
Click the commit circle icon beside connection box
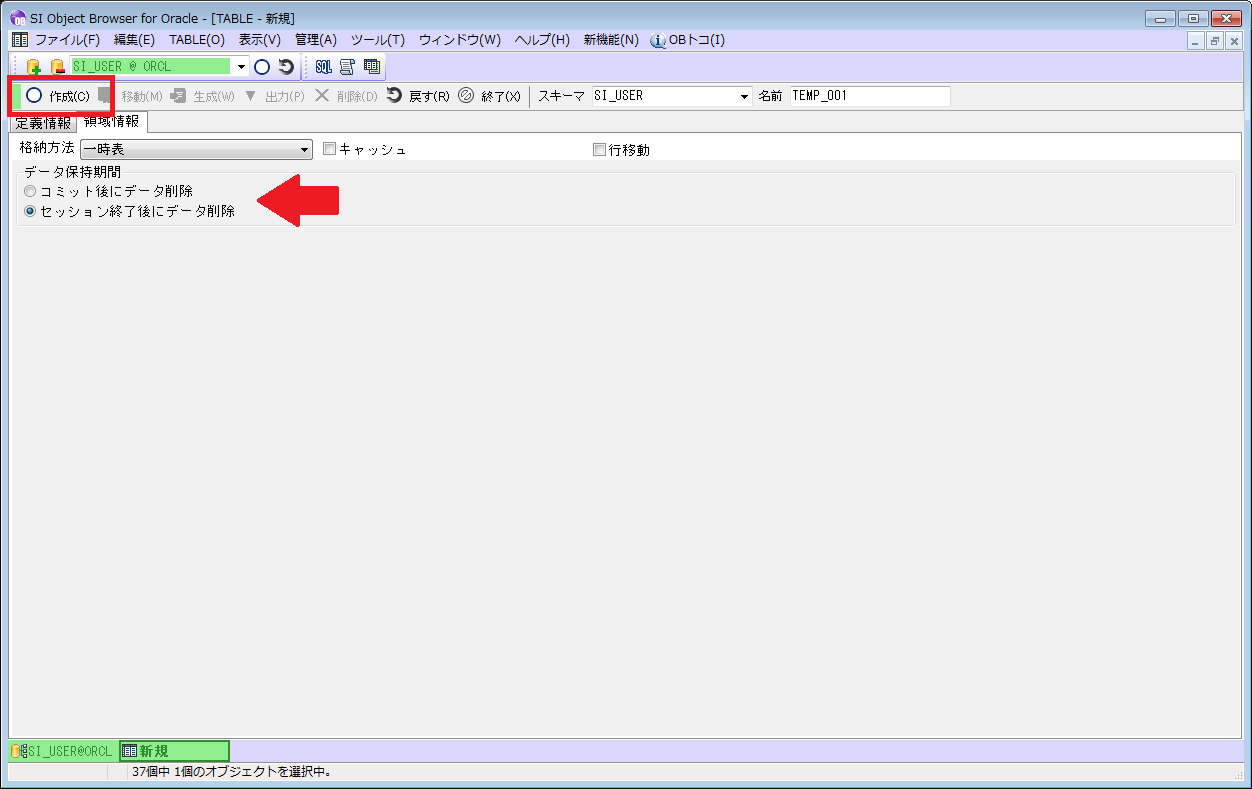tap(262, 67)
